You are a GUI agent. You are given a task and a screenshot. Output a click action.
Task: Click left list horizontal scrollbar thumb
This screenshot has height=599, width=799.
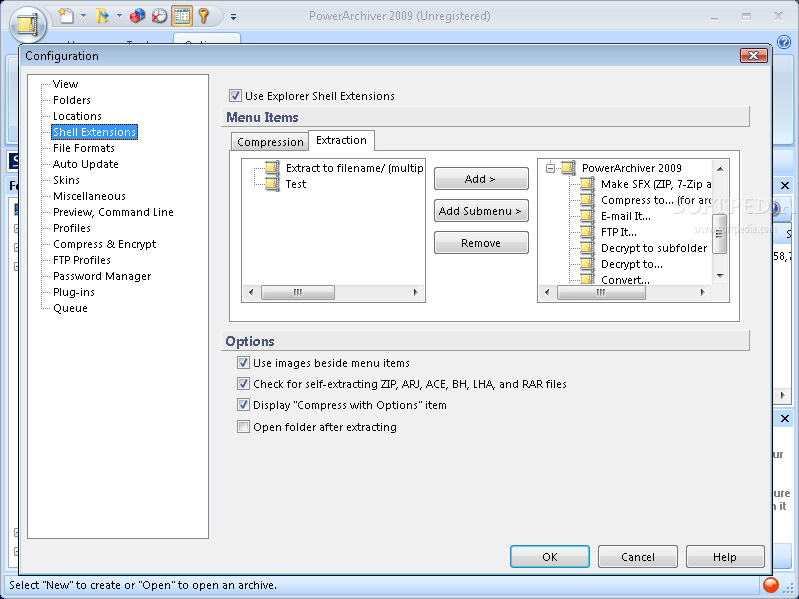coord(298,292)
